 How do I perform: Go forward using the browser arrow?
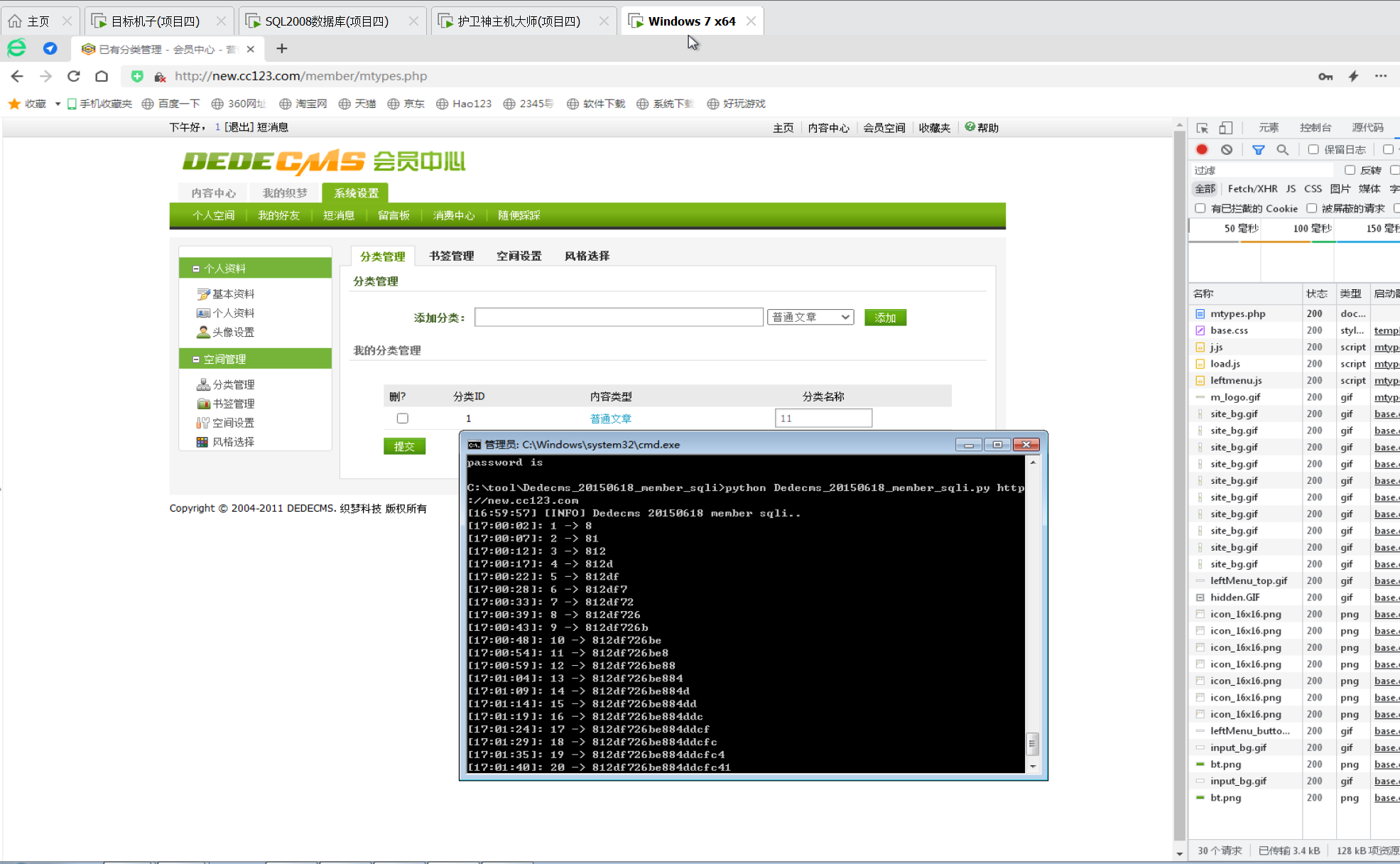click(x=45, y=76)
